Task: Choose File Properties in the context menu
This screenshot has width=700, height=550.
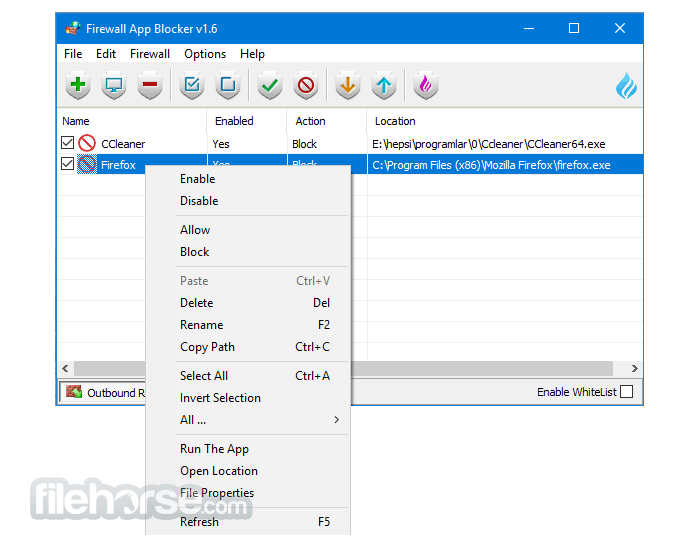Action: click(x=248, y=493)
